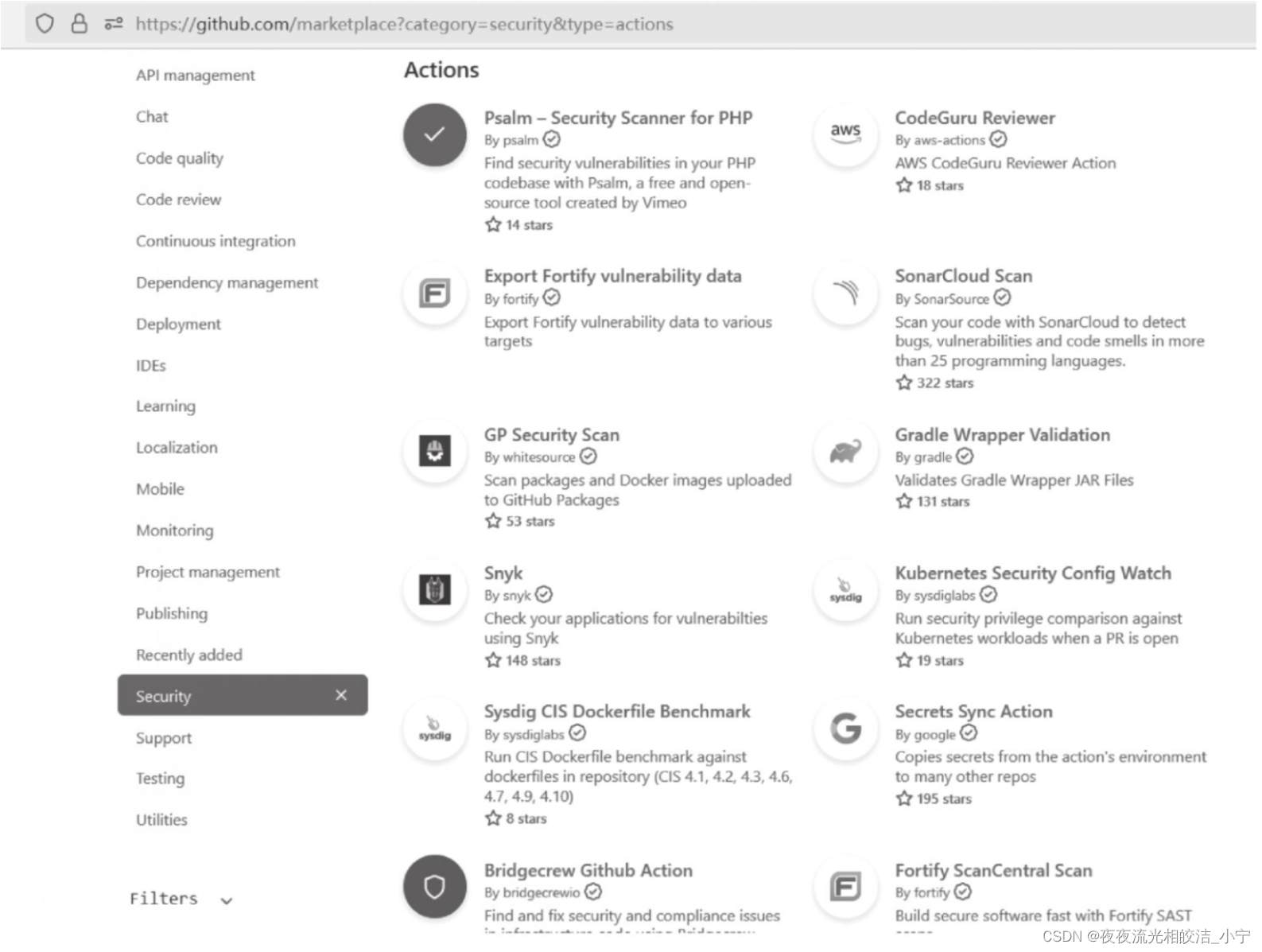Viewport: 1262px width, 952px height.
Task: Open the GP Security Scan title
Action: point(552,435)
